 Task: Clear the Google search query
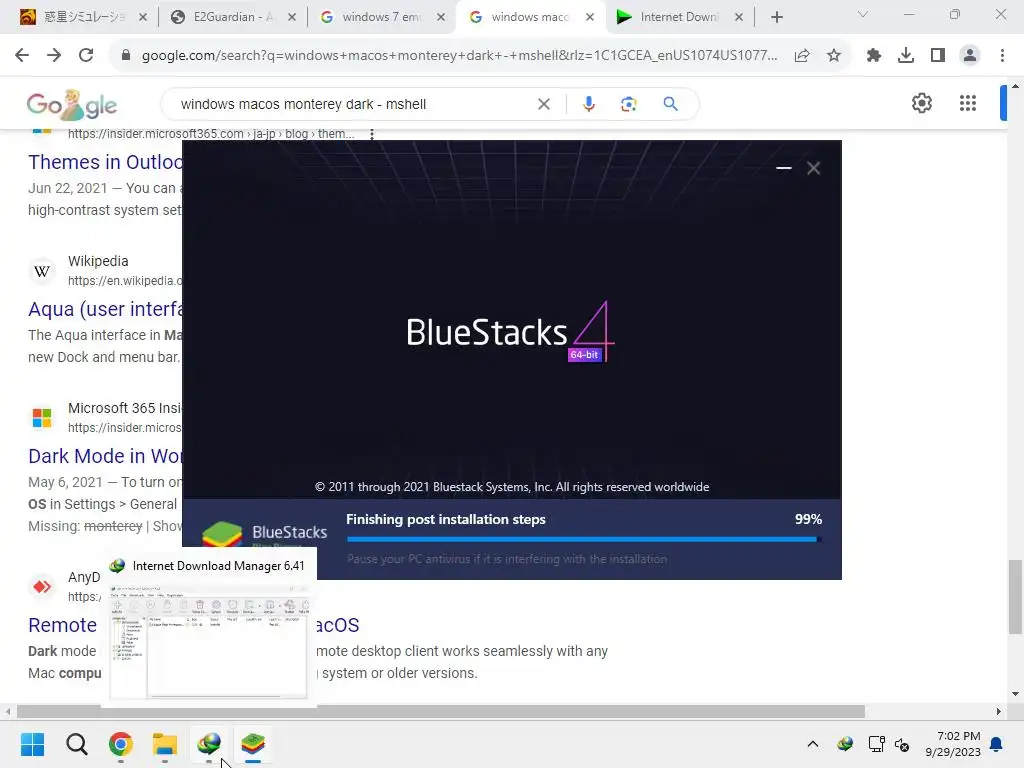(x=543, y=104)
